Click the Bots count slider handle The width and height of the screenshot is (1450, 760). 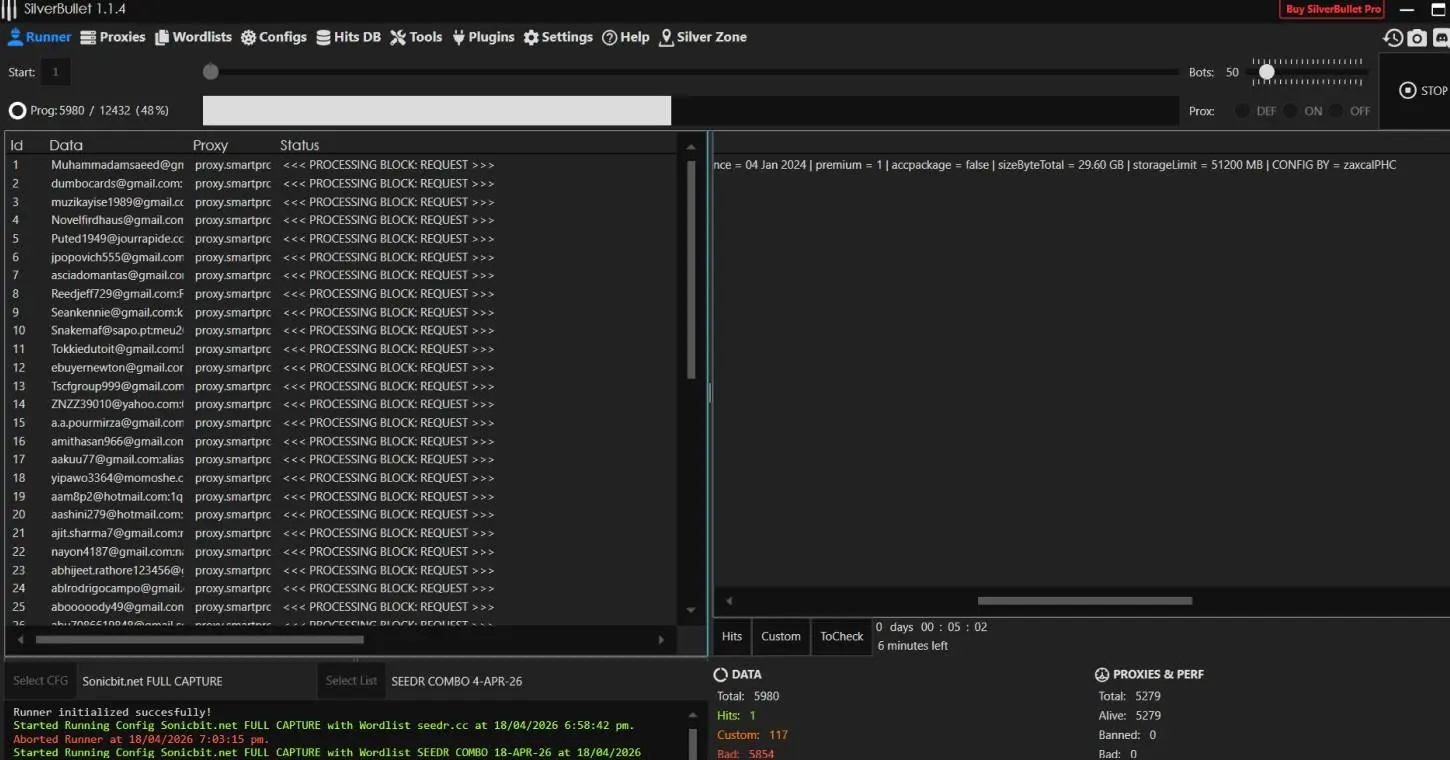1266,72
